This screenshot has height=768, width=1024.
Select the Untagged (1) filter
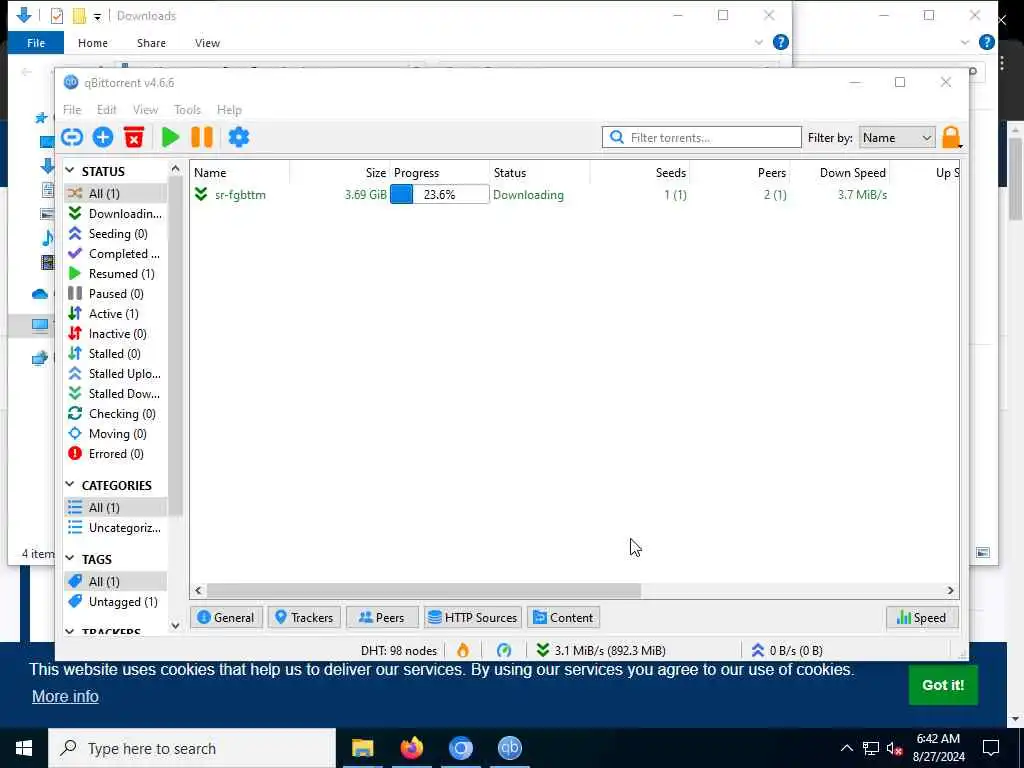[116, 601]
